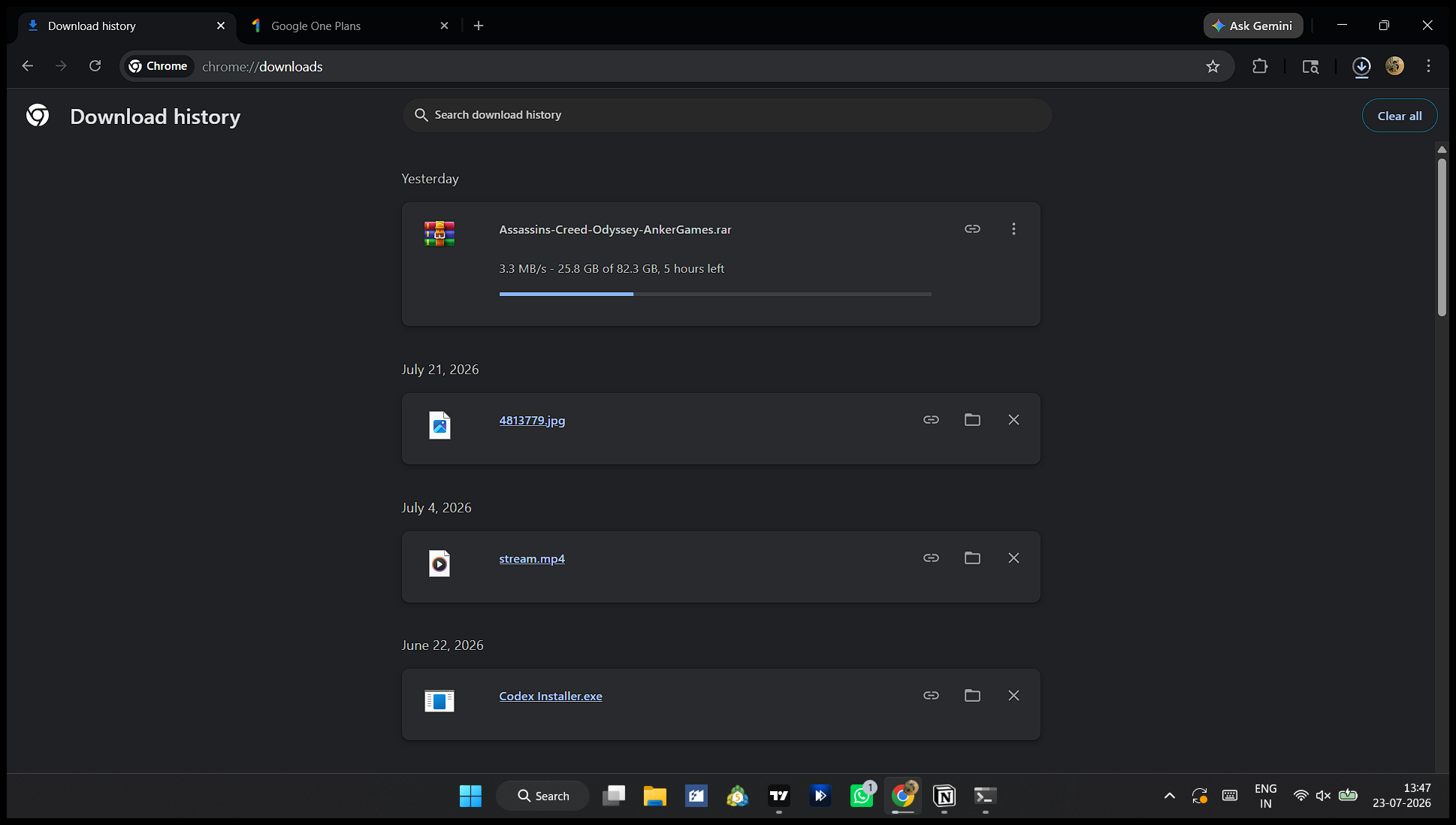Viewport: 1456px width, 825px height.
Task: Show 4813779.jpg in folder
Action: (x=972, y=420)
